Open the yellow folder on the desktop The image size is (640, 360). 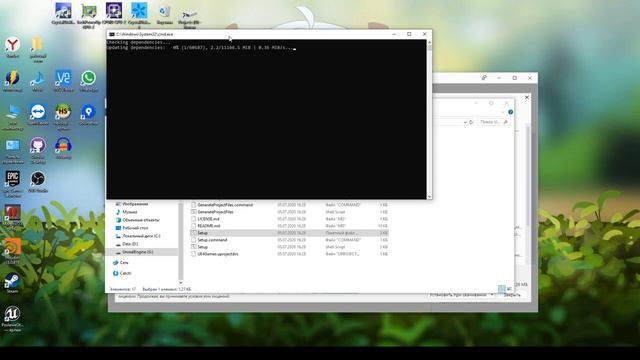(x=38, y=49)
